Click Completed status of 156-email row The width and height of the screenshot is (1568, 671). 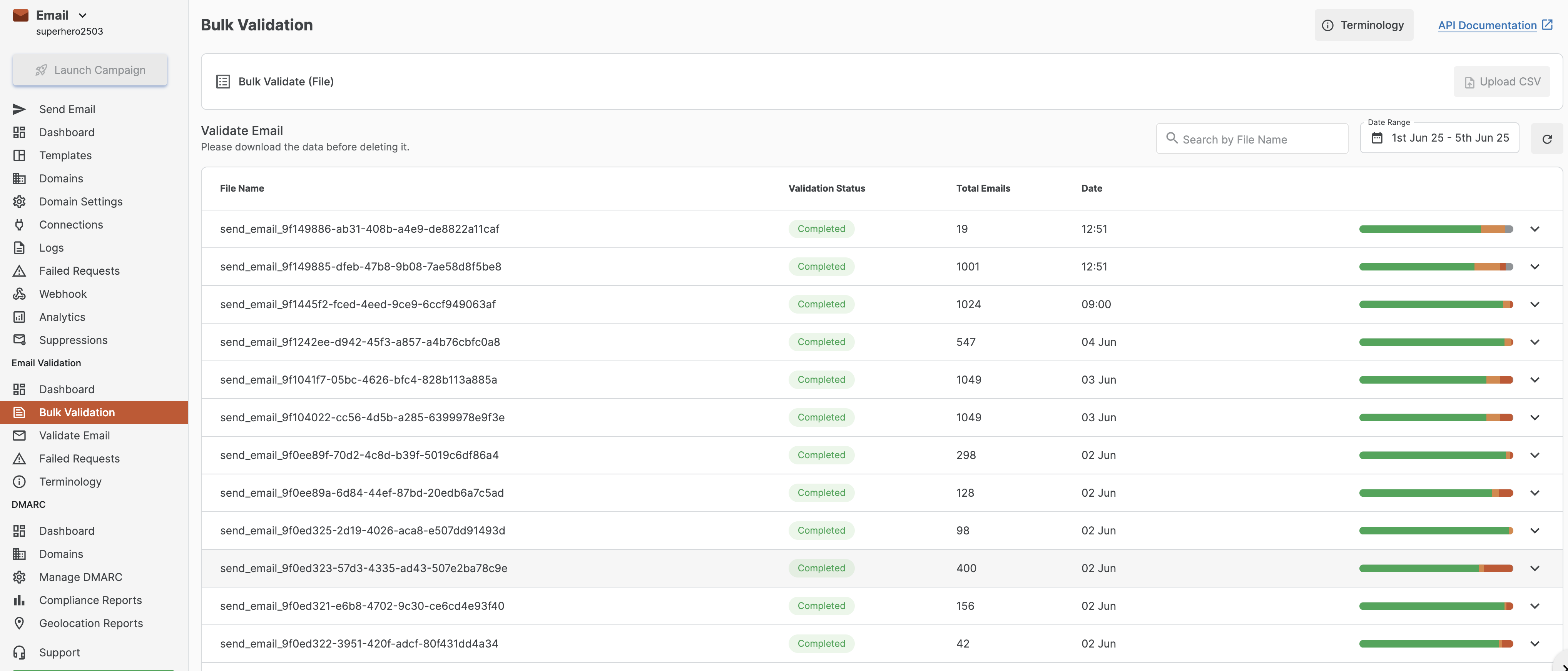[x=821, y=606]
